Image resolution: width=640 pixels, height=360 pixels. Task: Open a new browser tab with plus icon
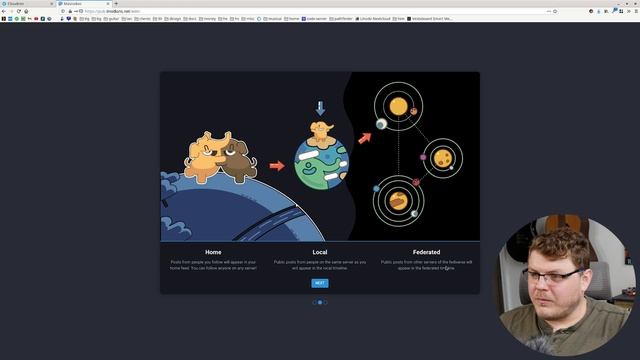point(116,4)
